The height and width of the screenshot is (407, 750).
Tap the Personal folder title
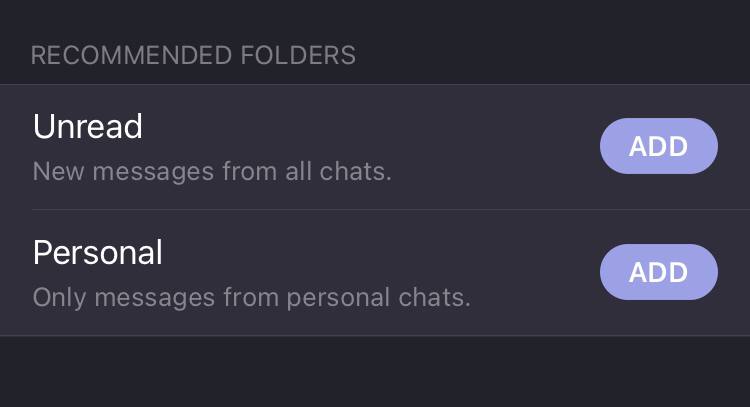click(x=98, y=253)
